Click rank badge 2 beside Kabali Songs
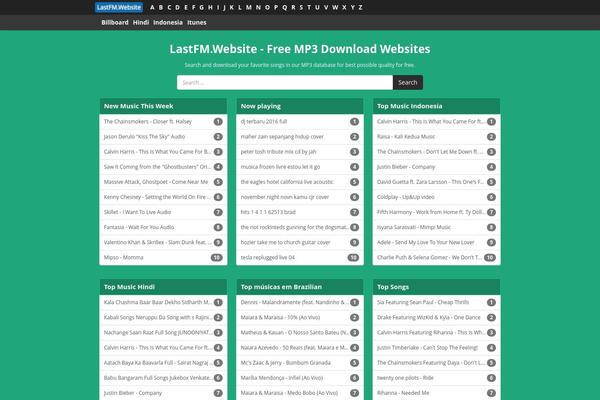Viewport: 600px width, 400px height. 218,317
